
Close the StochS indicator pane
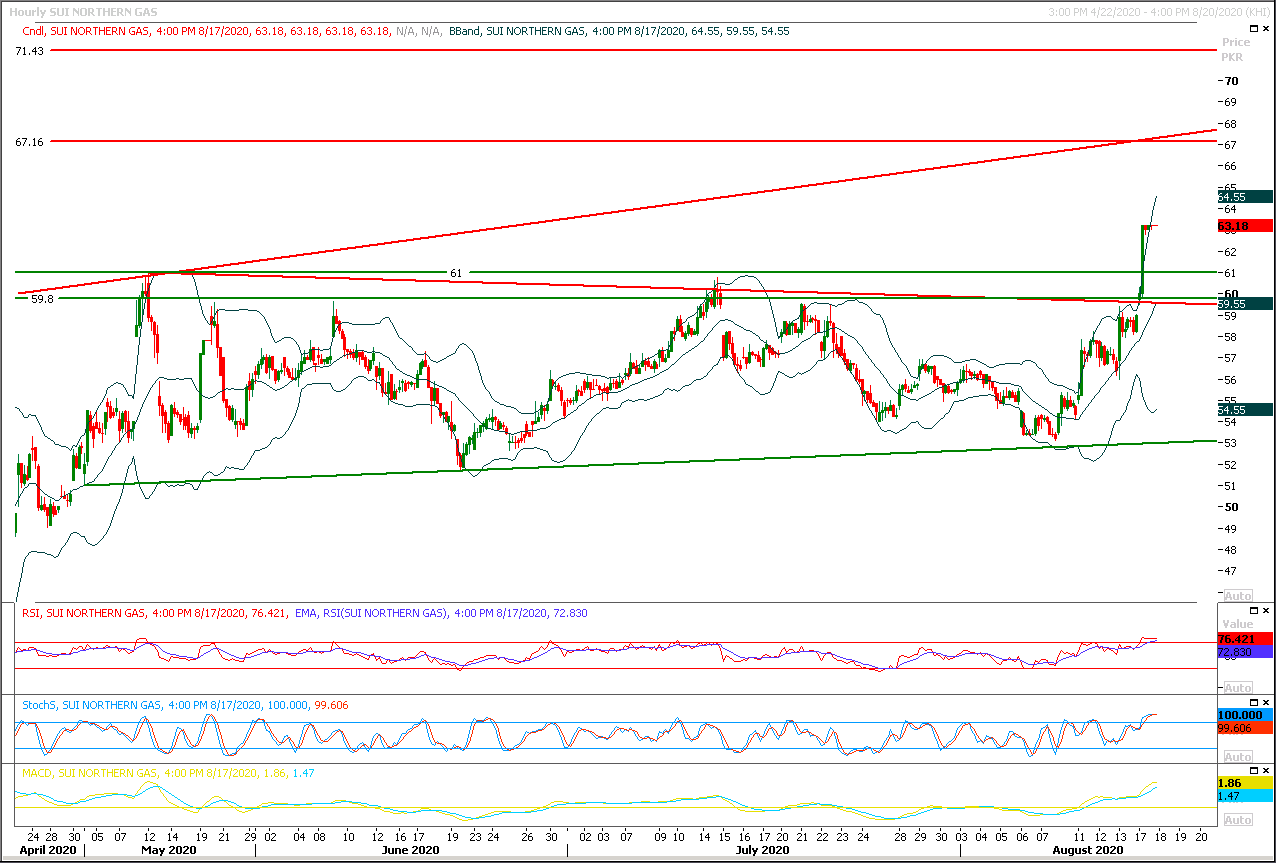pos(1265,702)
